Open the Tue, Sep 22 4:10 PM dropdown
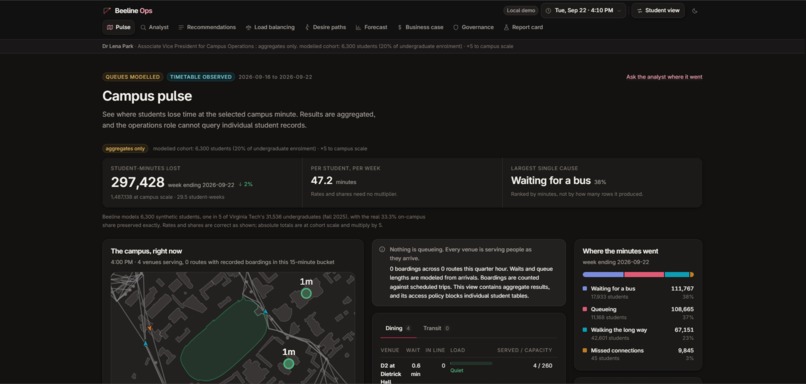 [x=583, y=11]
